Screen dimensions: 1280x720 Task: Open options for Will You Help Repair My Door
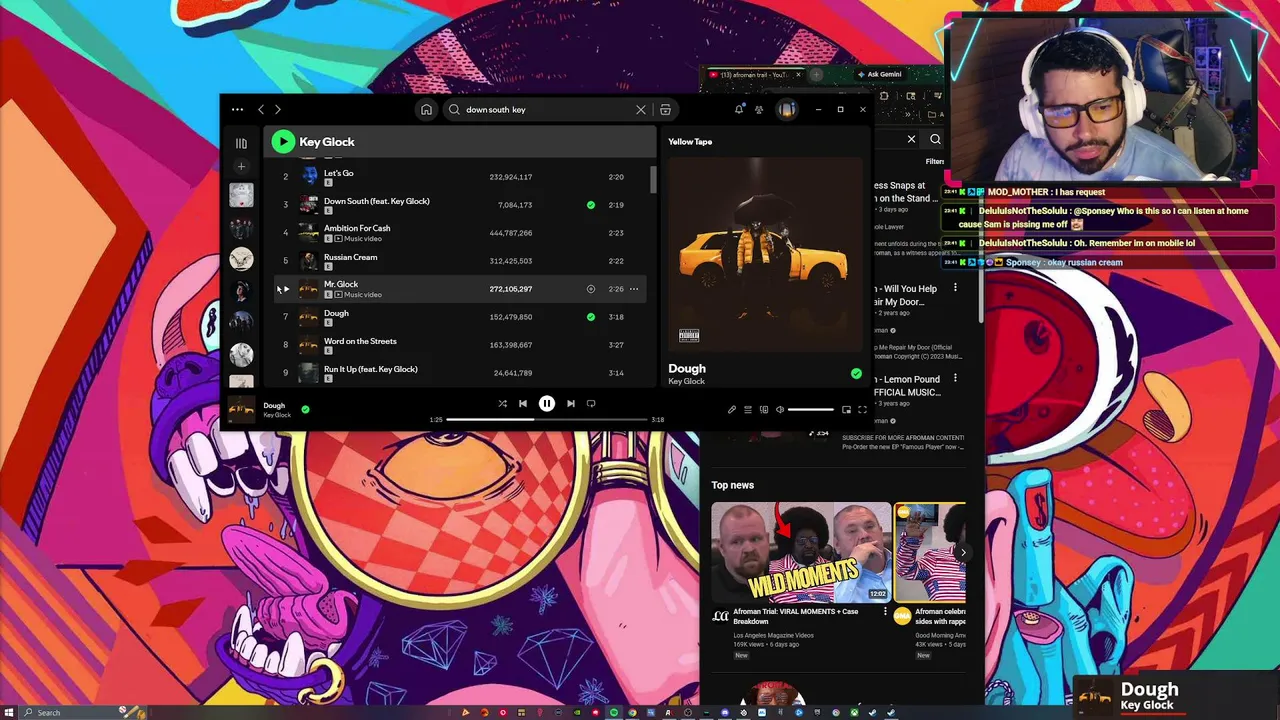tap(955, 288)
